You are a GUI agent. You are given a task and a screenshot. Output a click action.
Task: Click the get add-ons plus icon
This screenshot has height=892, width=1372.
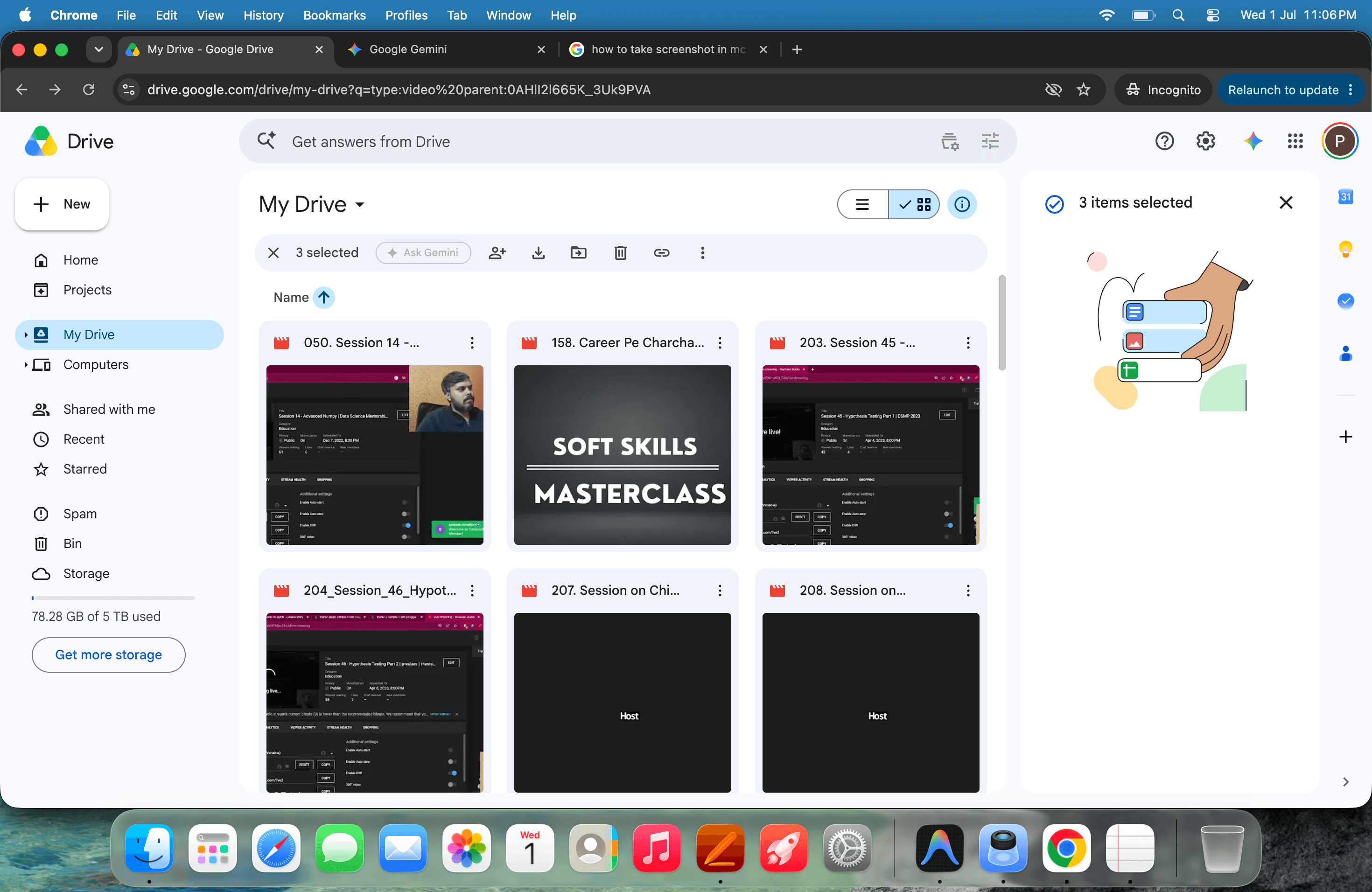(1345, 437)
